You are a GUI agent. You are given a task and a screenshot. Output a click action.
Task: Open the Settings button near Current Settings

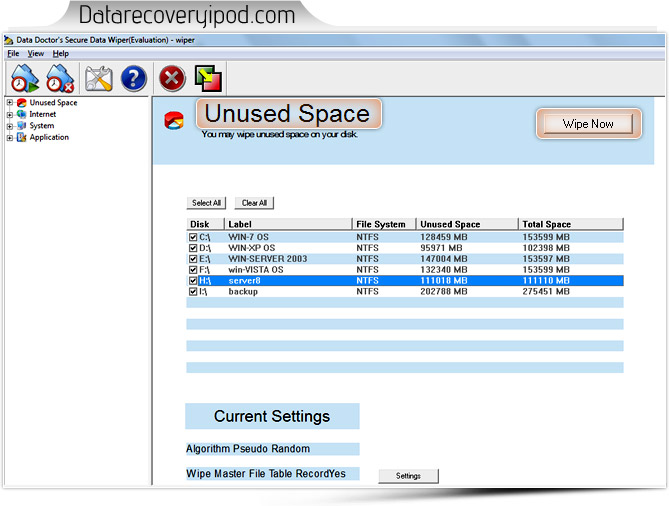coord(408,476)
